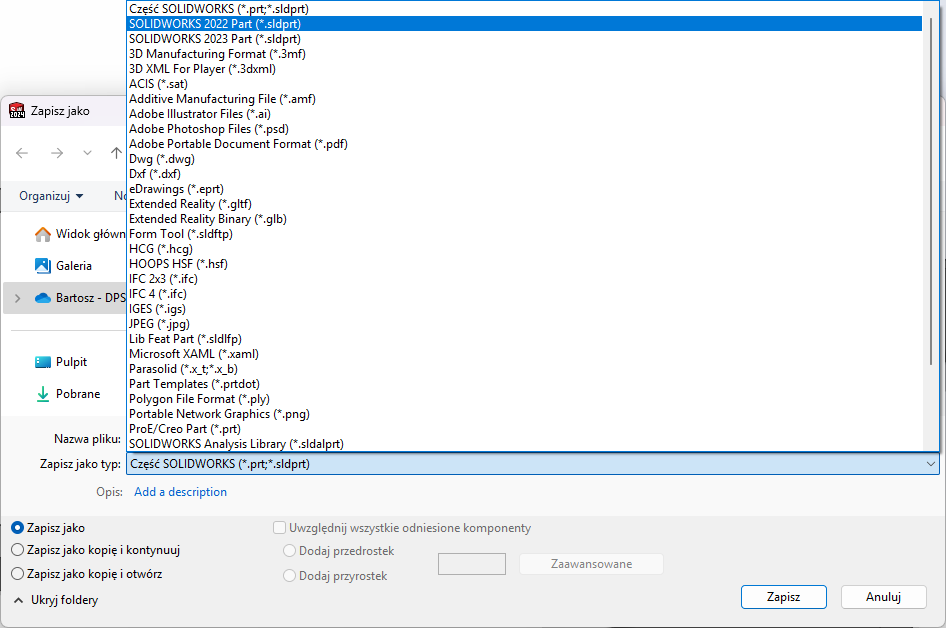Image resolution: width=946 pixels, height=628 pixels.
Task: Click the Add a description link
Action: (180, 492)
